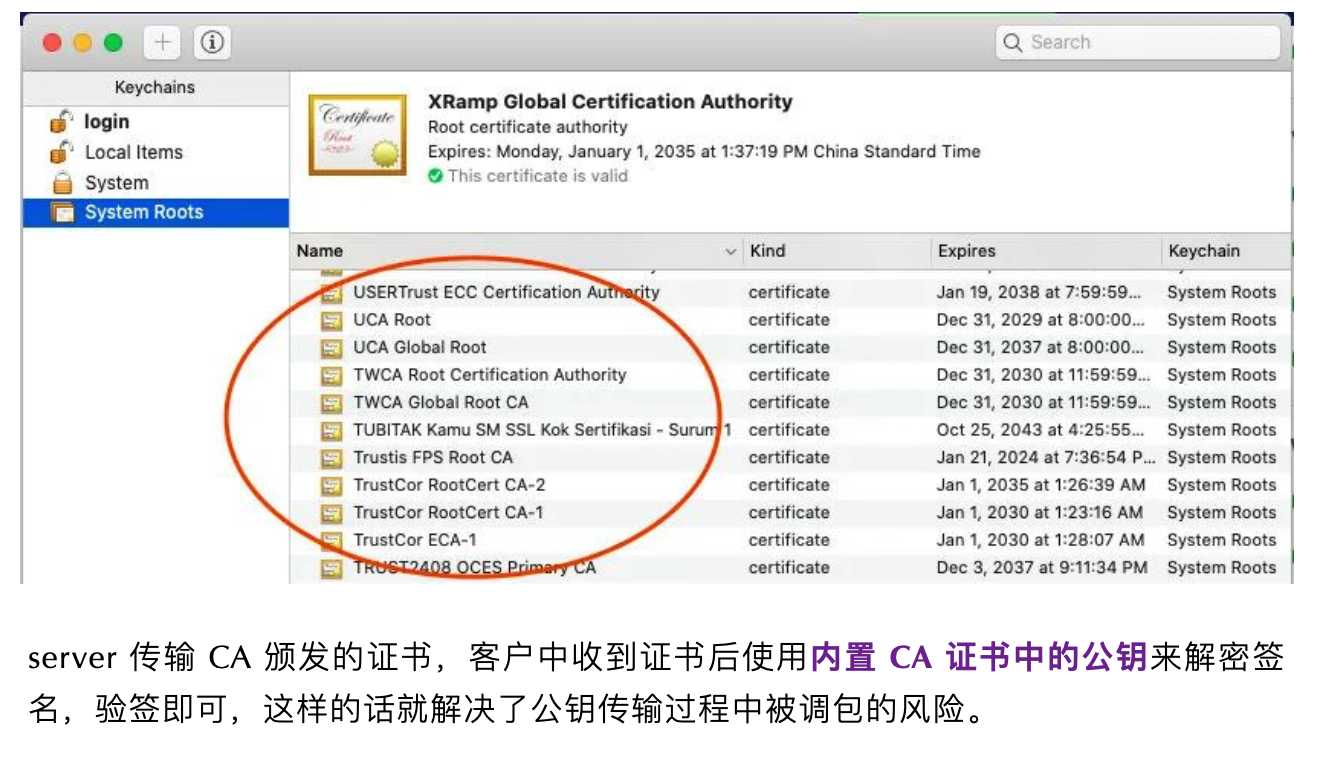Select the System Roots keychain
The height and width of the screenshot is (776, 1322).
point(155,212)
